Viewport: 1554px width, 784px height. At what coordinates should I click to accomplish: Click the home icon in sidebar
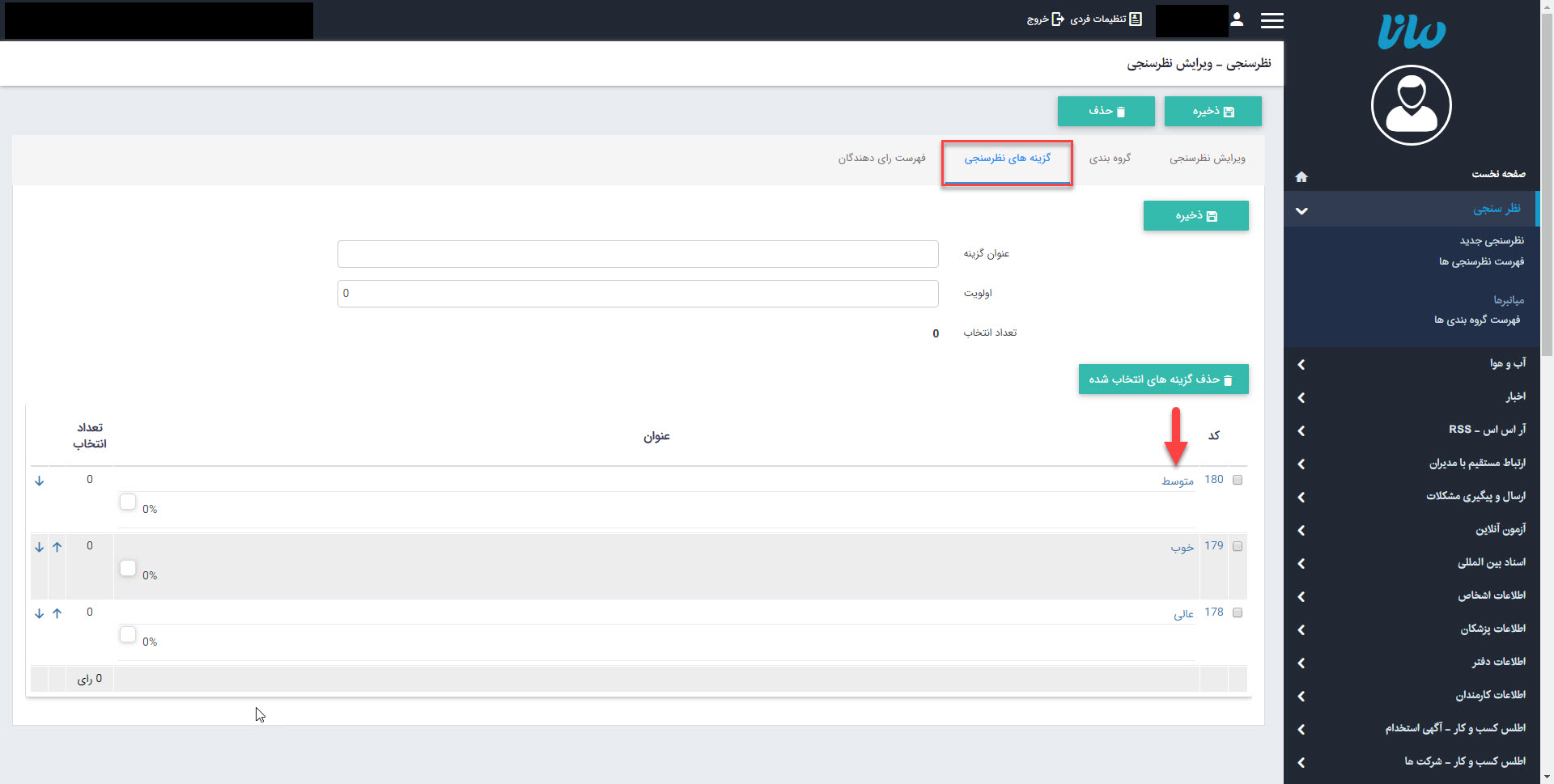[1301, 176]
